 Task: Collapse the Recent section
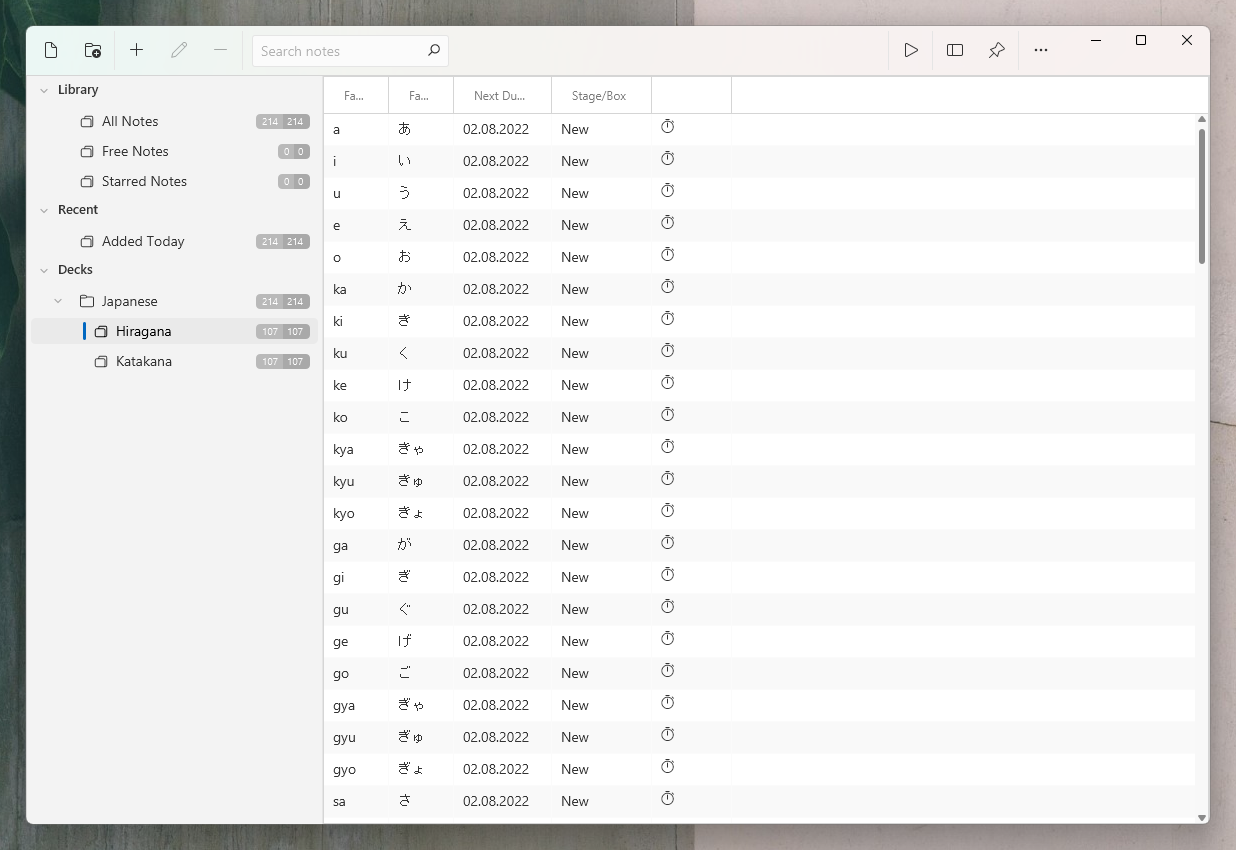pyautogui.click(x=44, y=210)
